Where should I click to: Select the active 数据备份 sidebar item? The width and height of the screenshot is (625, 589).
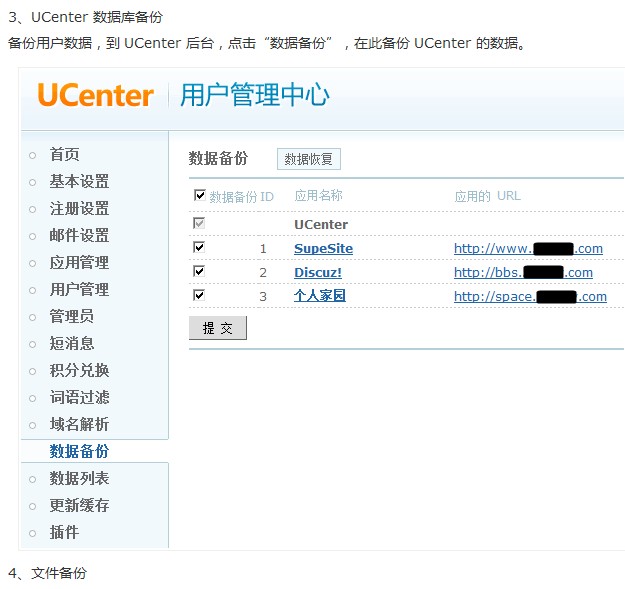[79, 451]
